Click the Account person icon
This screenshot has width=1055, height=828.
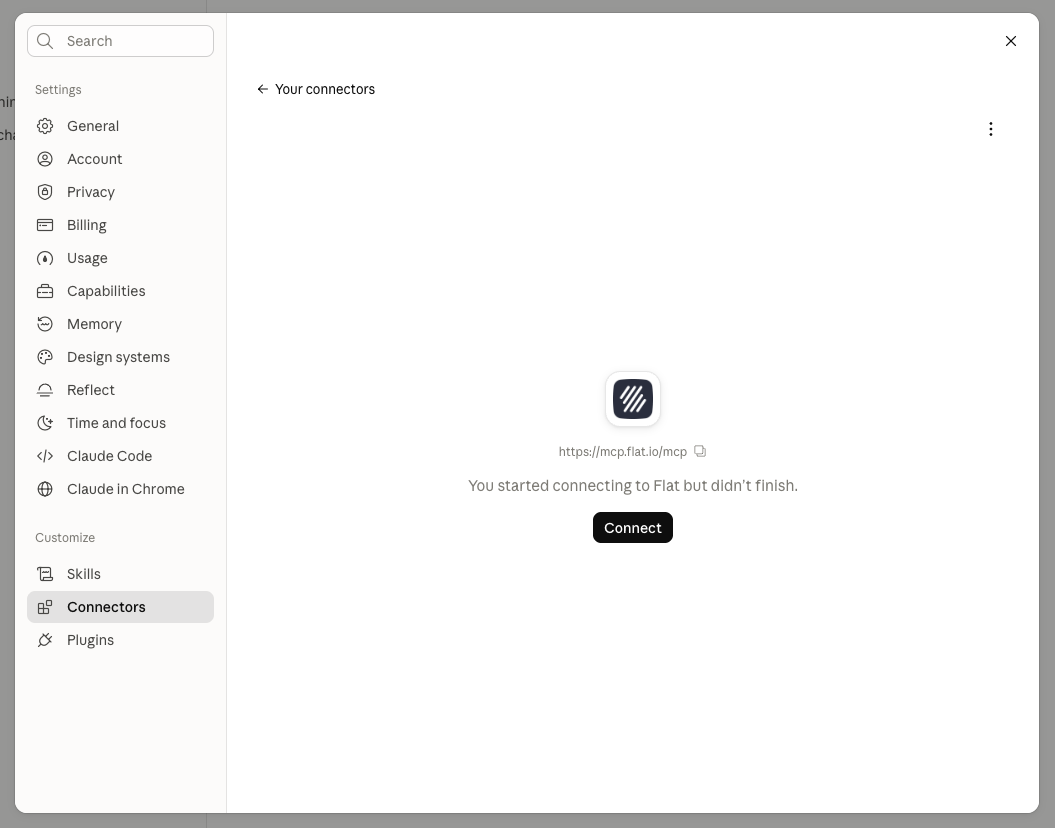pos(45,159)
